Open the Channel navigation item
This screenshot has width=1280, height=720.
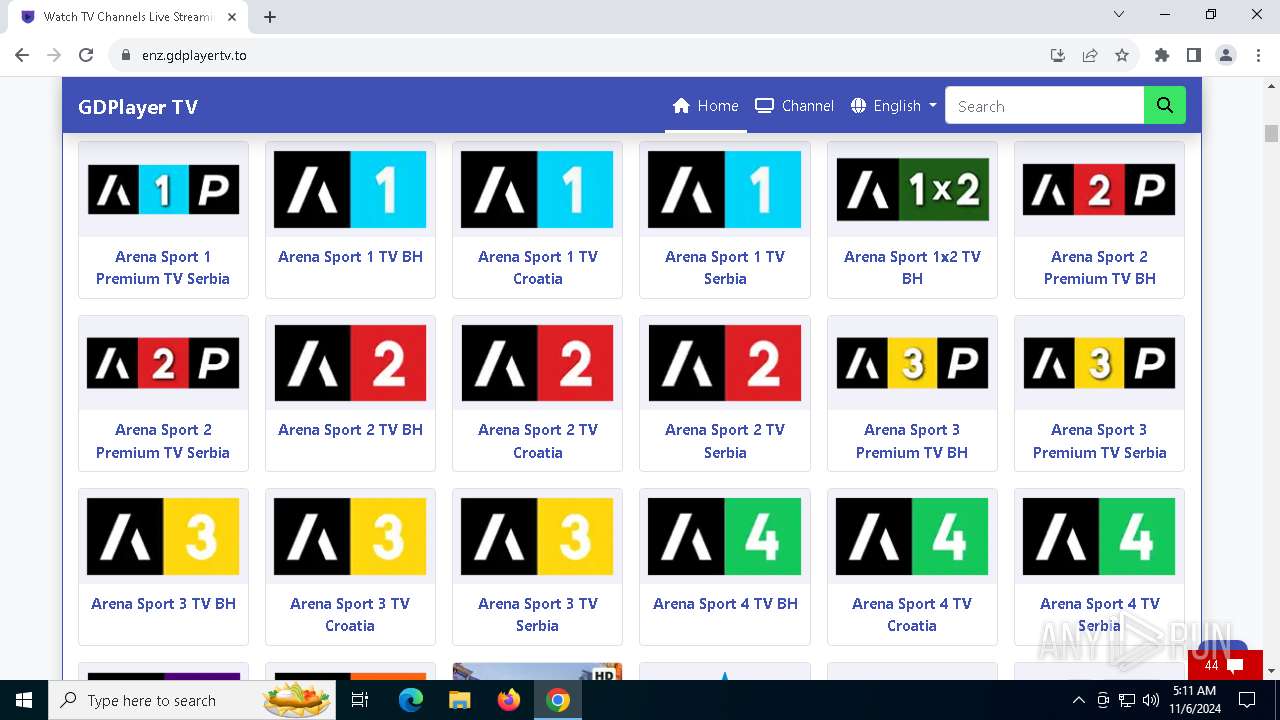[x=794, y=106]
